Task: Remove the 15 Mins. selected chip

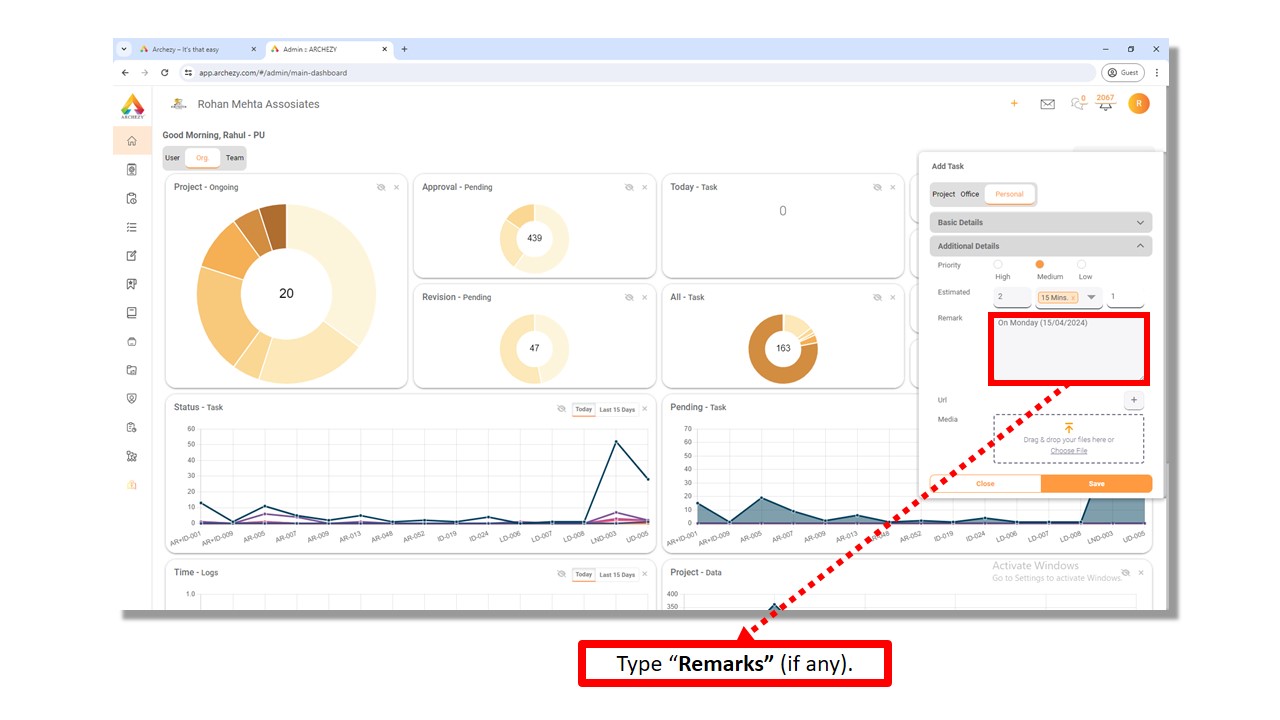Action: [x=1073, y=298]
